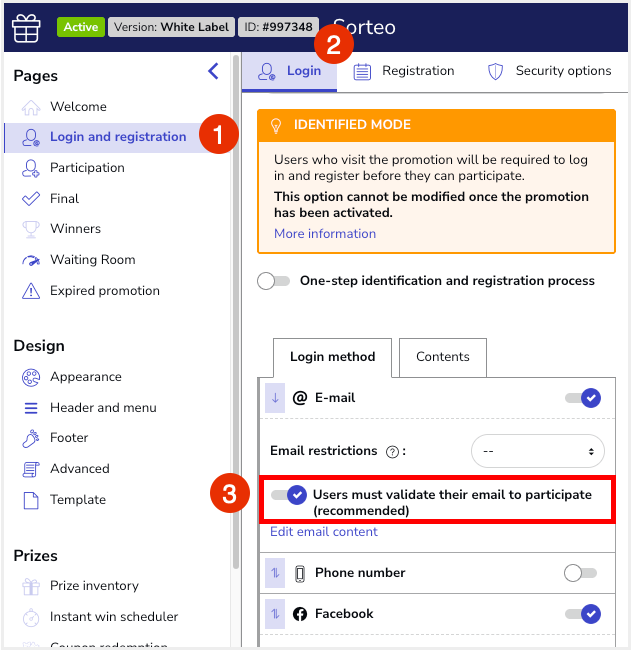Click the Participation user icon
The image size is (631, 651).
(x=31, y=168)
